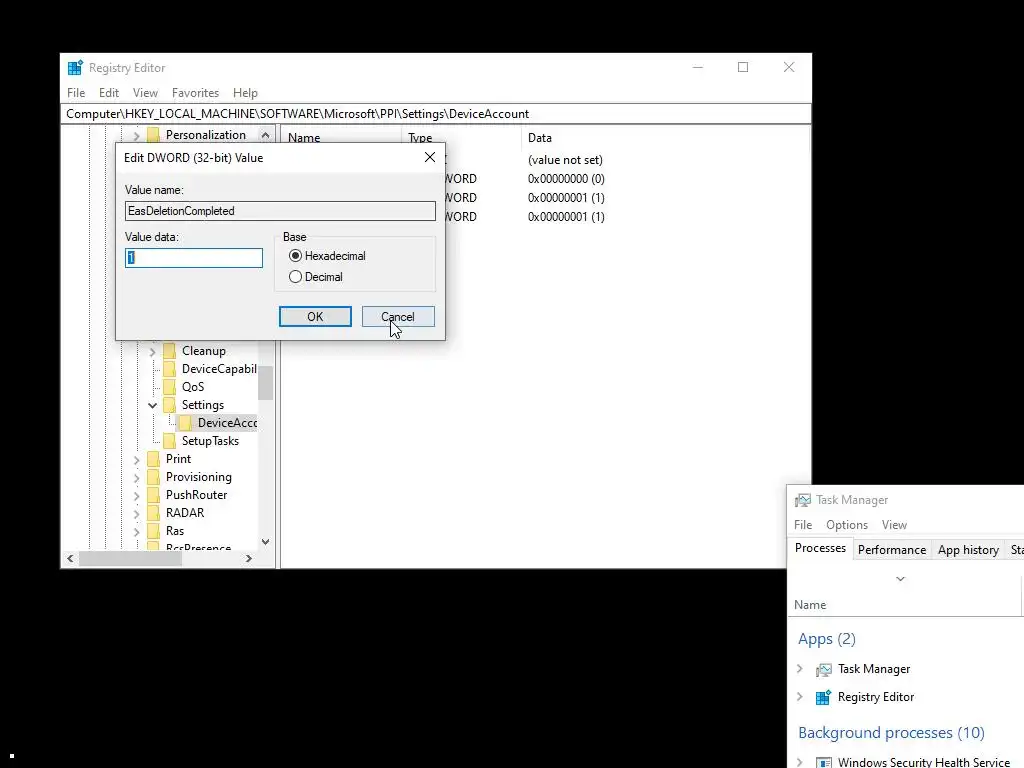Viewport: 1024px width, 768px height.
Task: Click the 0x00000000 (0) data cell
Action: (566, 179)
